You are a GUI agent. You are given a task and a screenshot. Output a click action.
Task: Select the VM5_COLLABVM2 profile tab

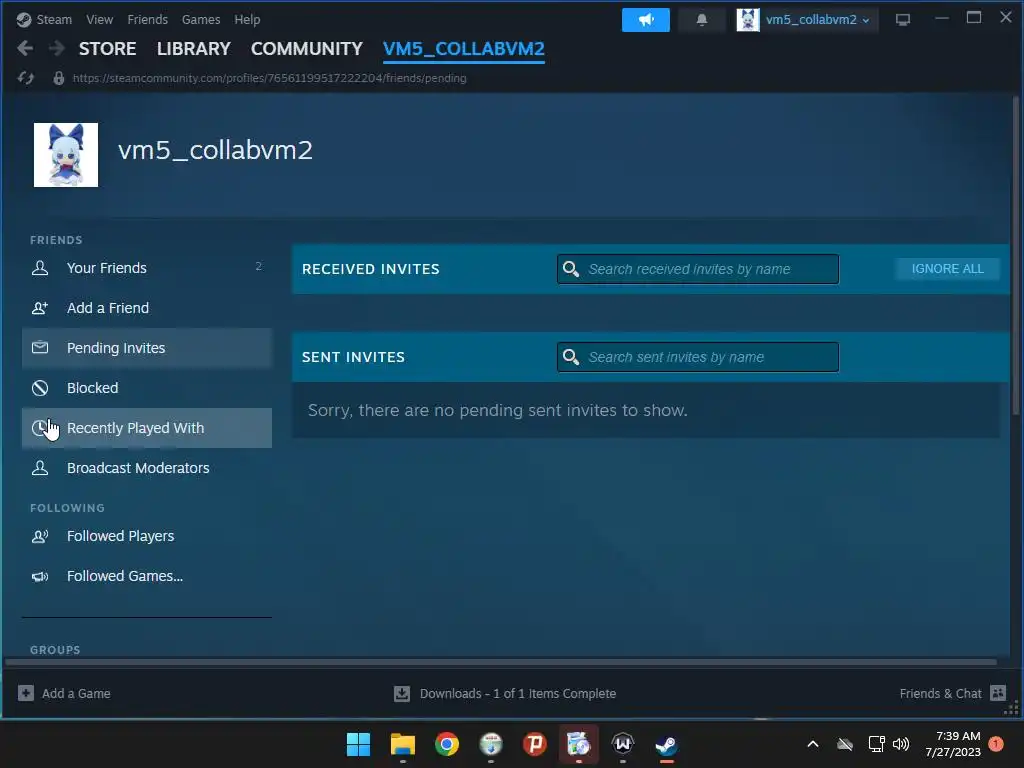[x=464, y=48]
